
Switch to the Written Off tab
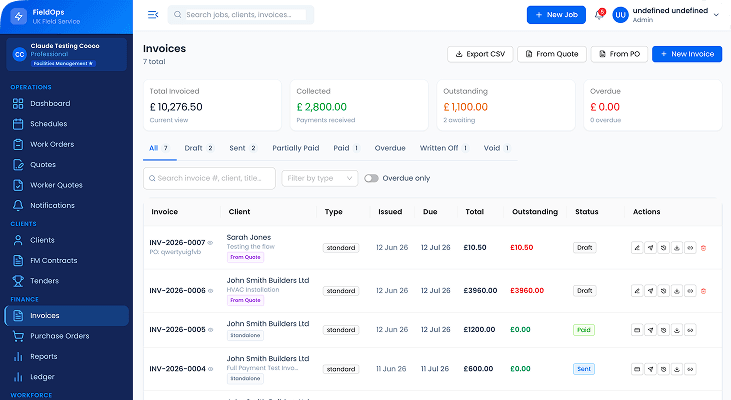(x=444, y=148)
